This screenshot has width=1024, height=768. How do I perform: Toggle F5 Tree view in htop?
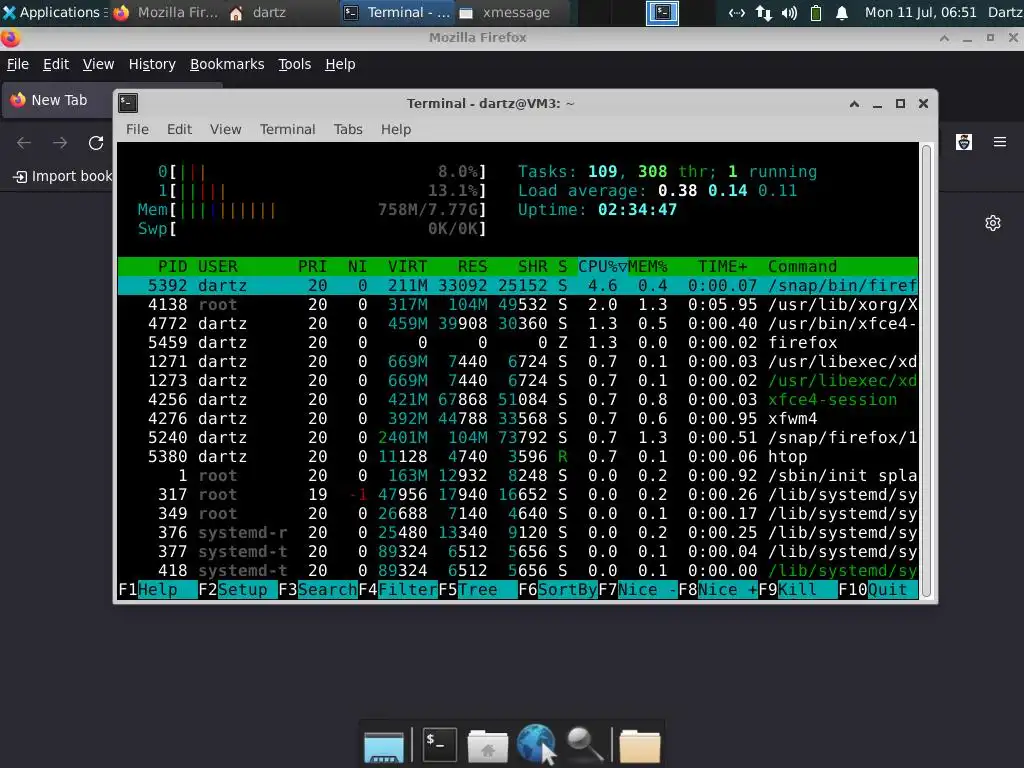click(477, 590)
